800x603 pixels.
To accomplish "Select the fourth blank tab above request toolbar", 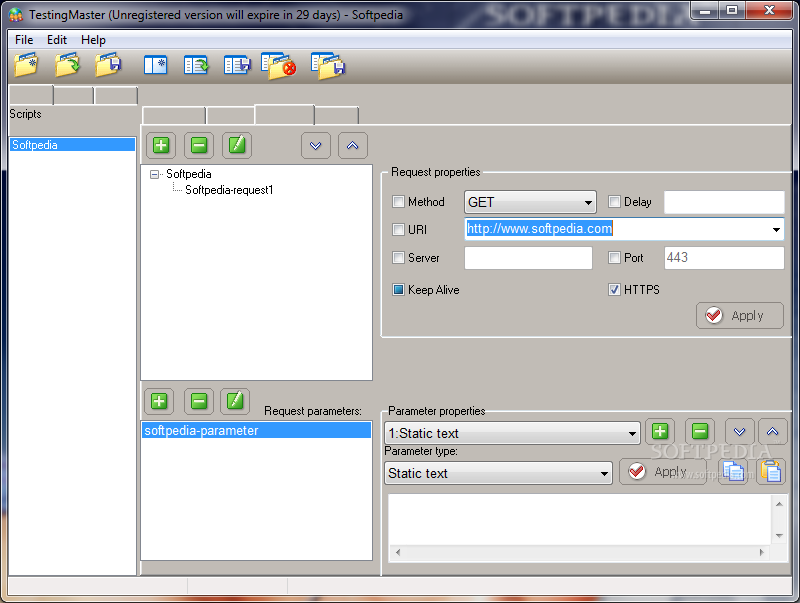I will 337,115.
